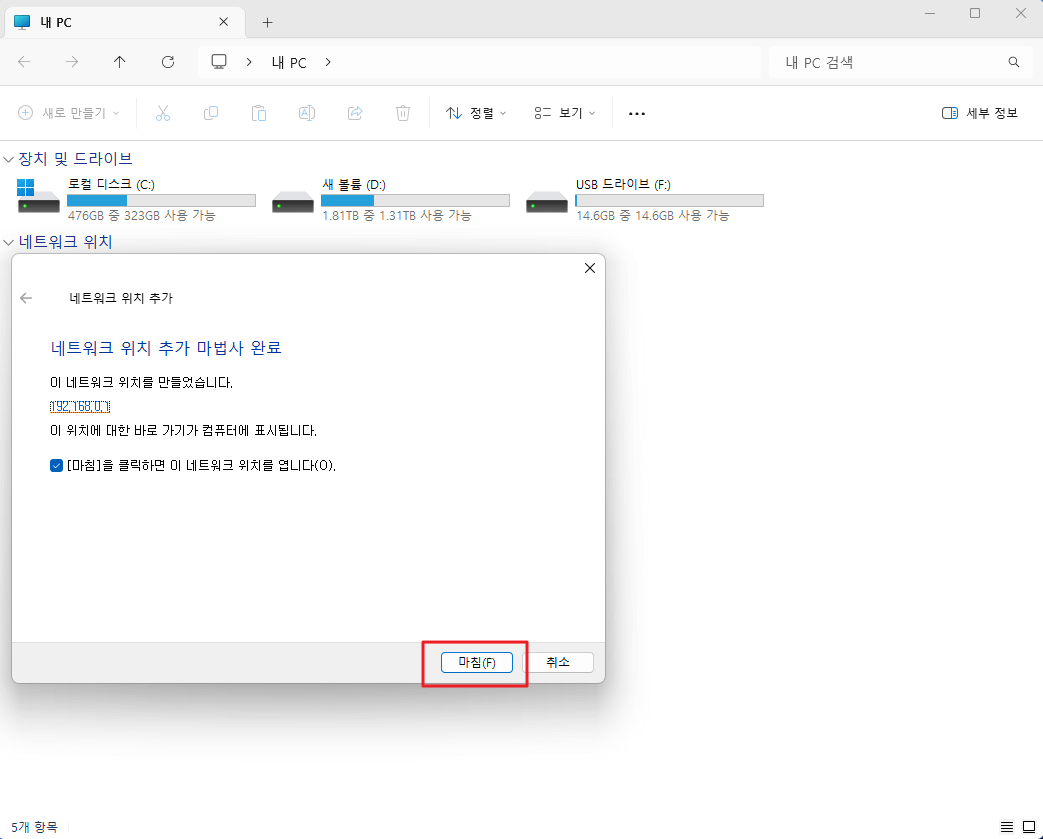This screenshot has width=1043, height=839.
Task: Uncheck the open network location checkbox
Action: coord(57,465)
